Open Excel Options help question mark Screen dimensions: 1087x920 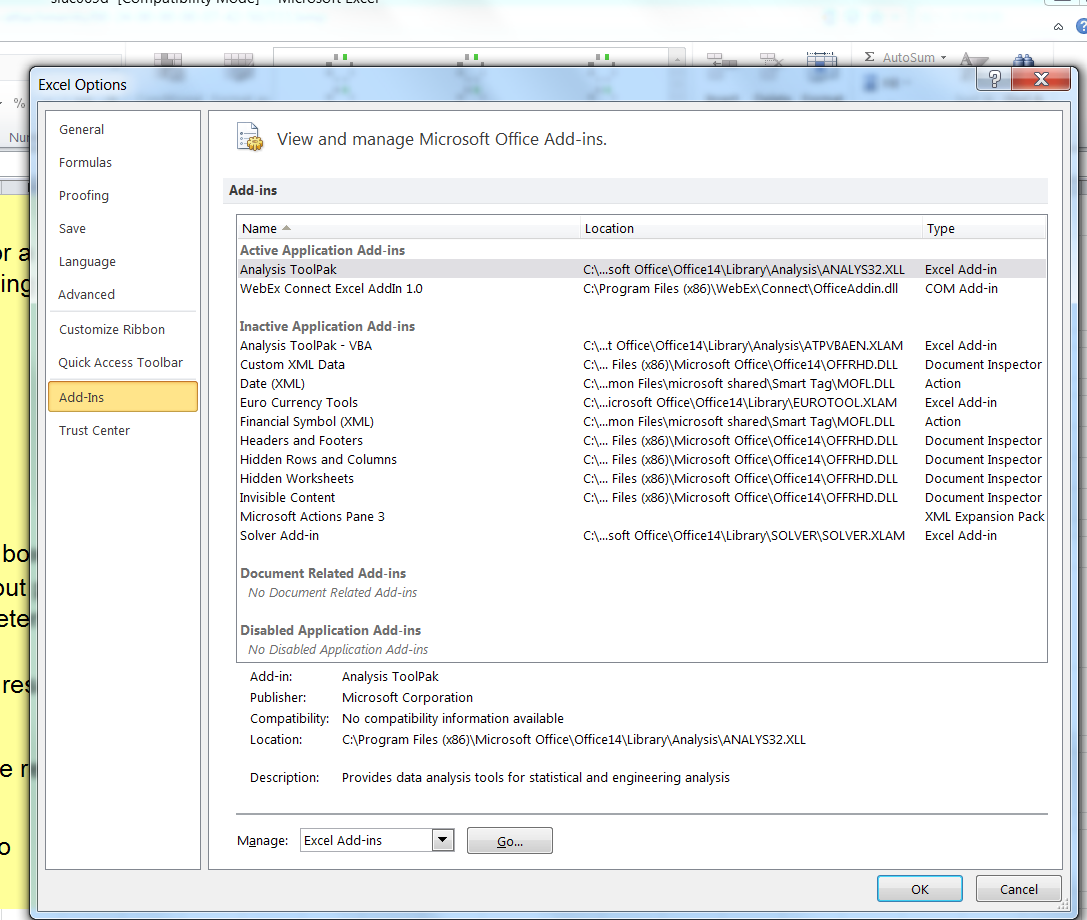995,79
